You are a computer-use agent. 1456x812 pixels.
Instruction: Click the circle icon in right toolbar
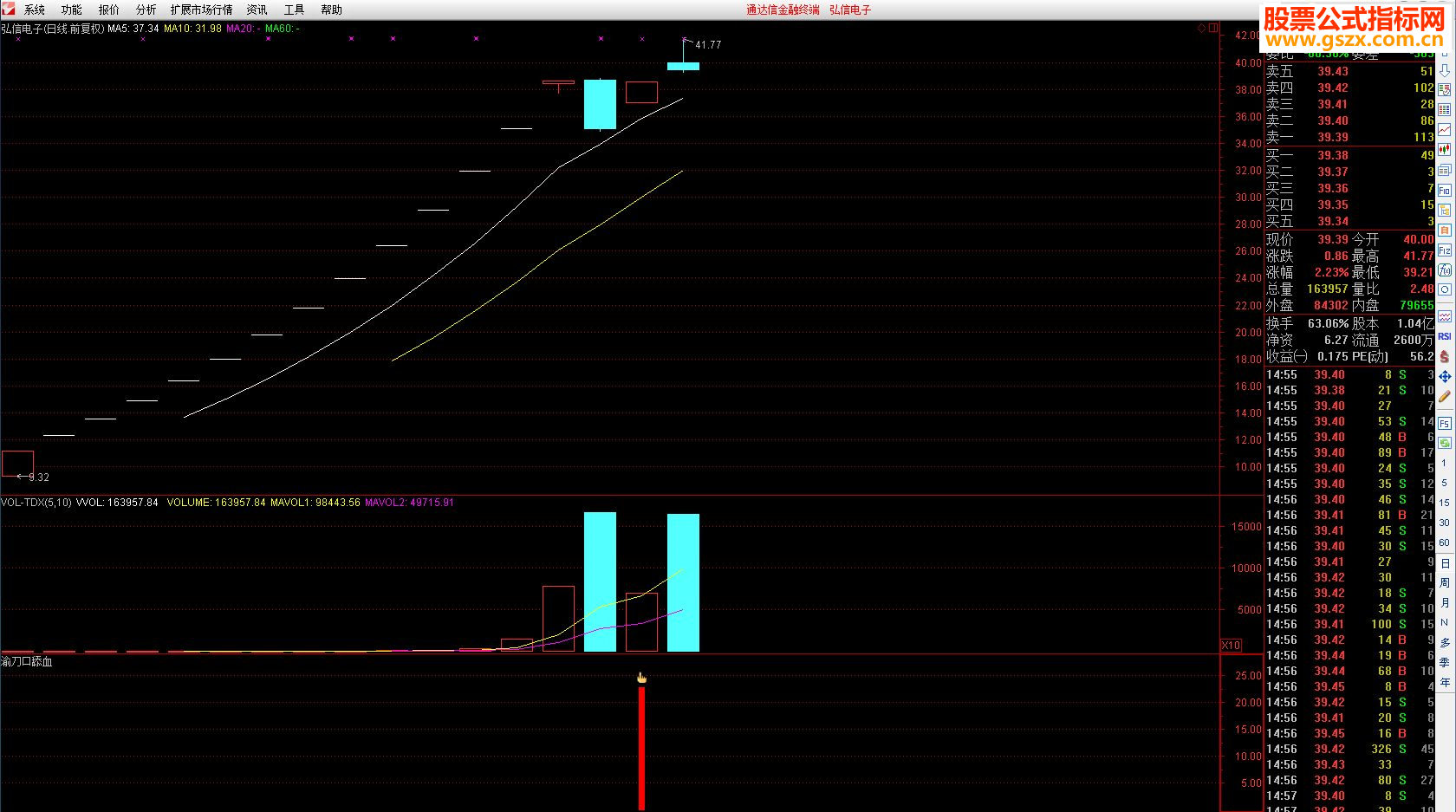(x=1445, y=290)
